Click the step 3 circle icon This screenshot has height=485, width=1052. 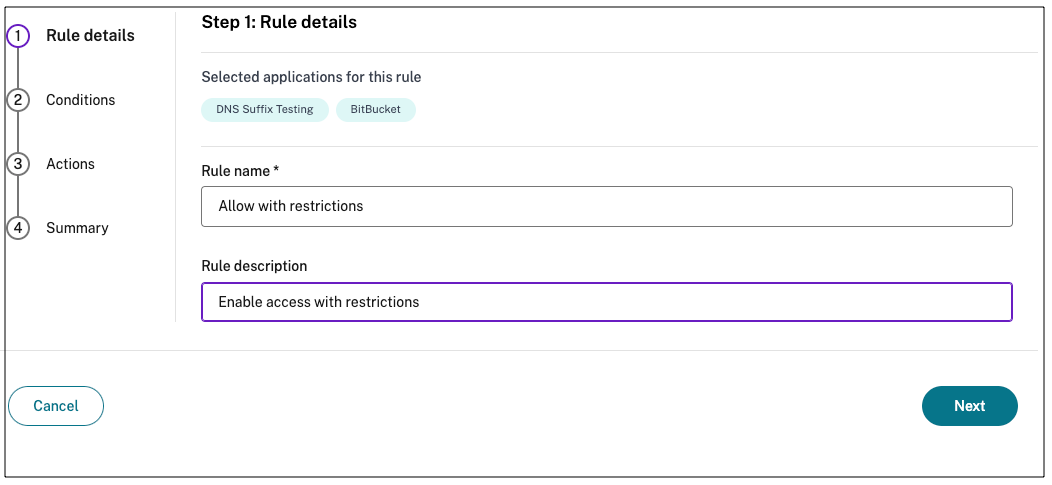tap(18, 164)
